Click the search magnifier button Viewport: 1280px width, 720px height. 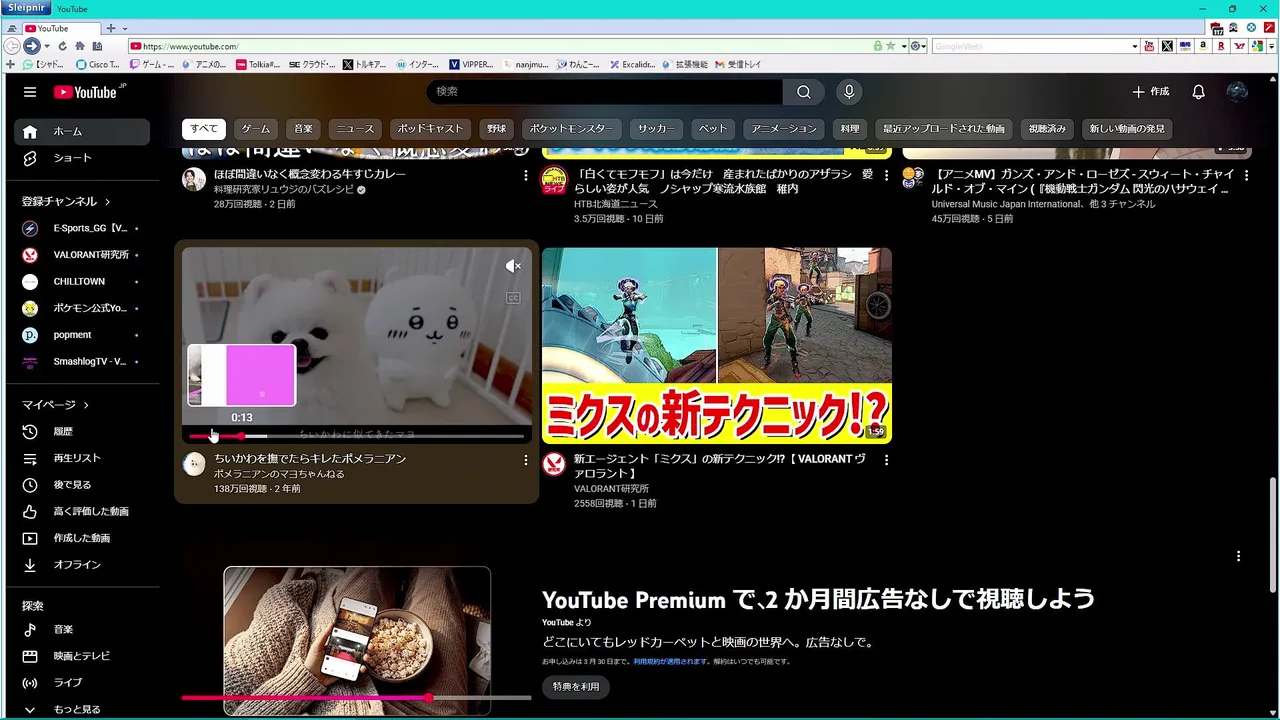pos(804,92)
